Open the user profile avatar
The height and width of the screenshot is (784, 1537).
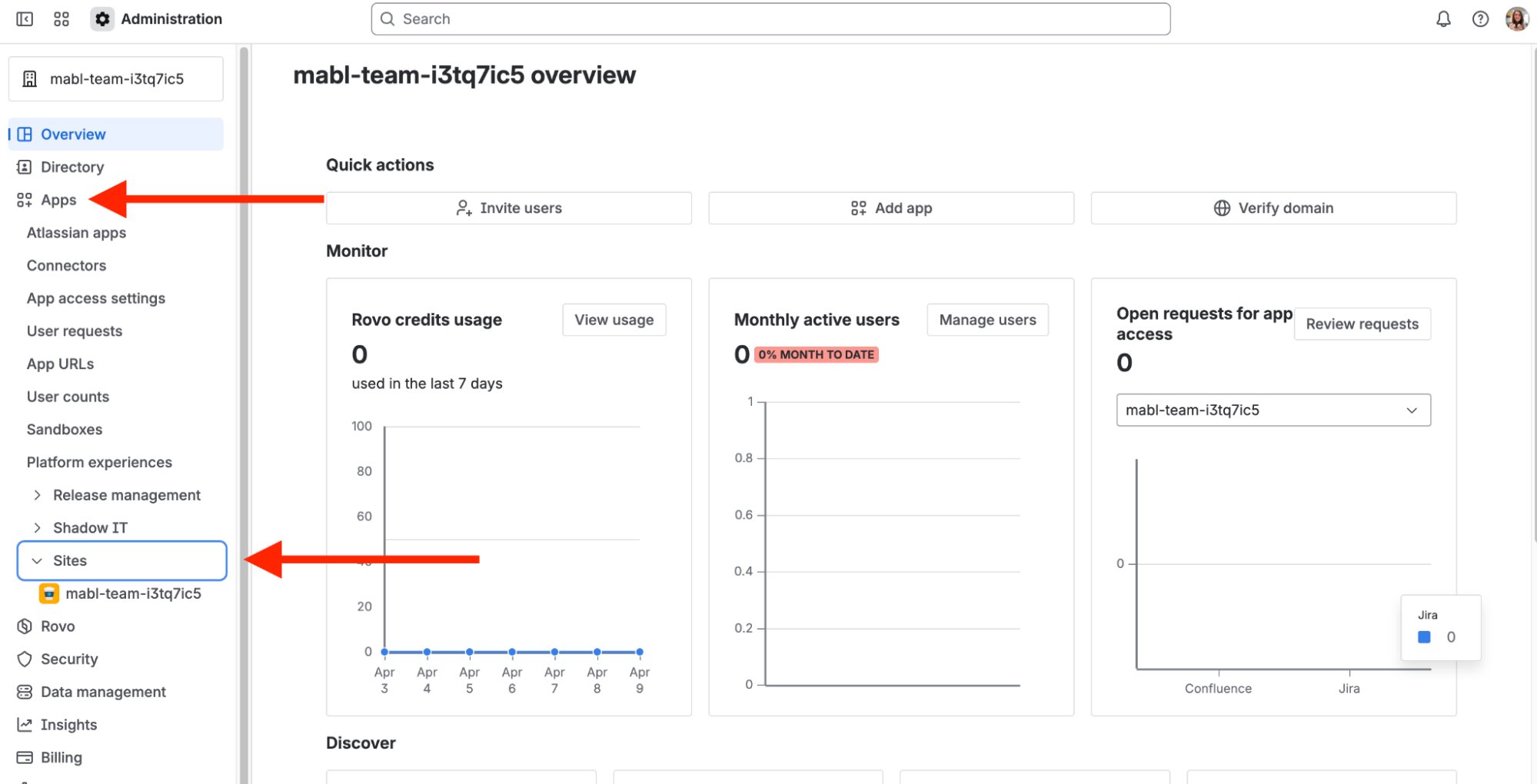point(1516,19)
